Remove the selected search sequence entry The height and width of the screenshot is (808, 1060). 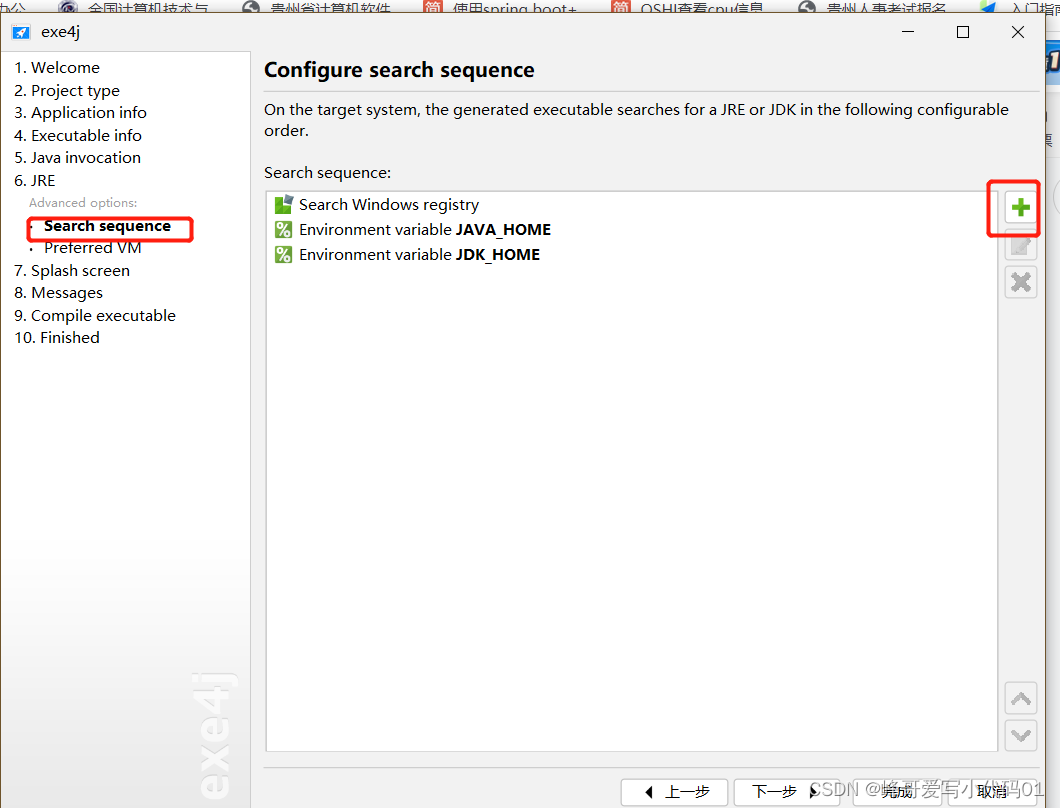(x=1020, y=282)
